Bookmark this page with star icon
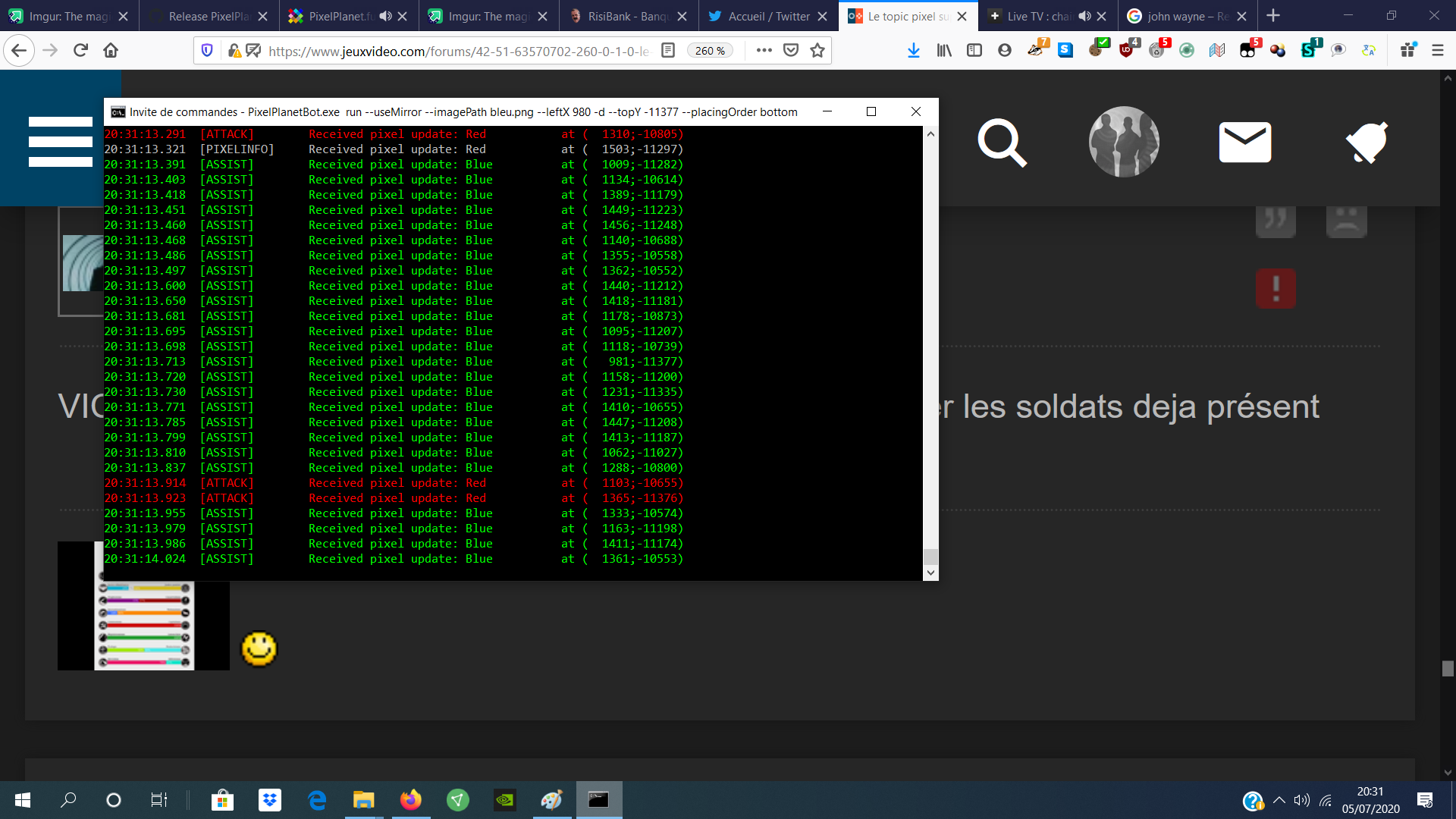Screen dimensions: 1456x819 click(817, 50)
